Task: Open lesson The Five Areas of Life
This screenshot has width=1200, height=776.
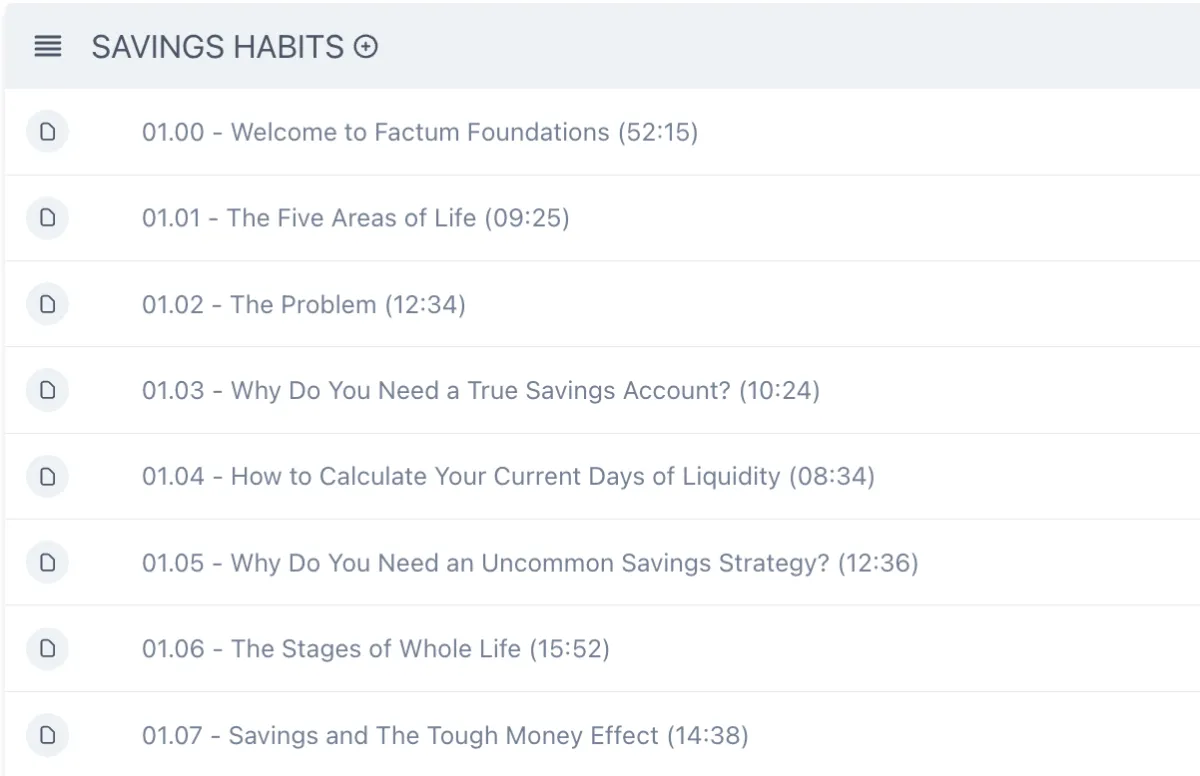Action: click(356, 218)
